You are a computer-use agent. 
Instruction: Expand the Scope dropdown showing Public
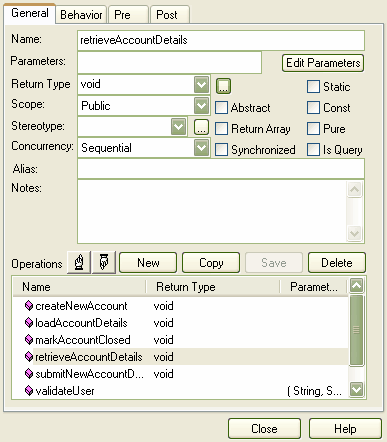pos(201,106)
